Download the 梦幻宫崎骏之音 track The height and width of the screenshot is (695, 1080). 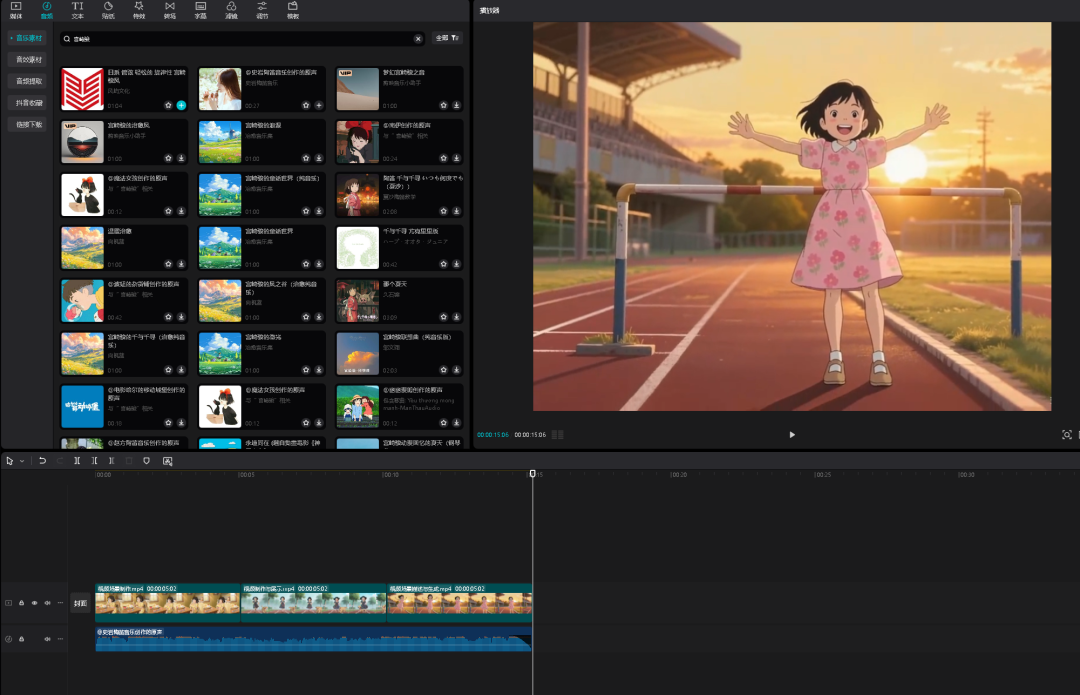[456, 105]
